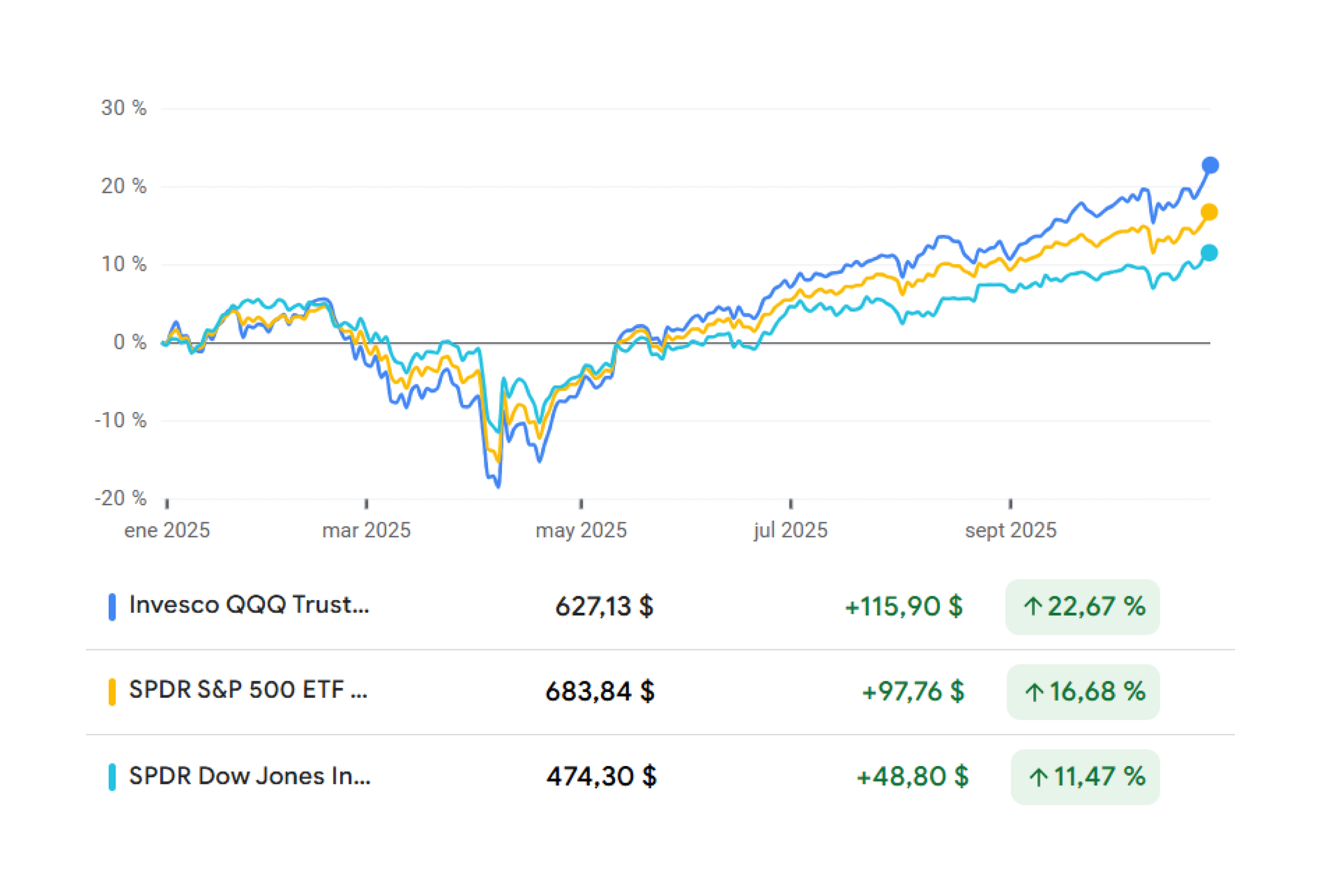Image resolution: width=1321 pixels, height=896 pixels.
Task: Select the yellow SPDR S&P 500 swatch
Action: click(112, 691)
